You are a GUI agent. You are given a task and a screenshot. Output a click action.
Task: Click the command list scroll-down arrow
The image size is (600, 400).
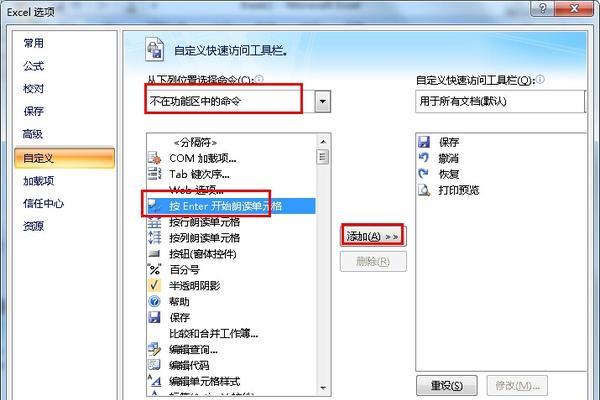323,388
